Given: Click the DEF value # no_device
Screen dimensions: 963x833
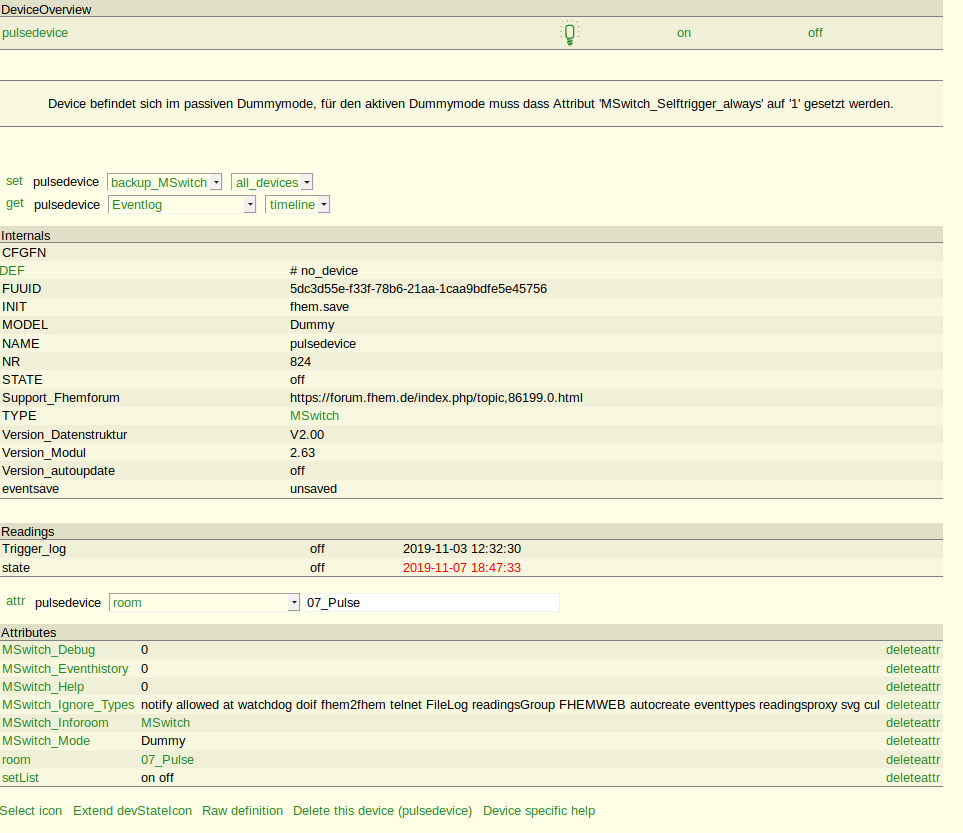Looking at the screenshot, I should coord(324,271).
